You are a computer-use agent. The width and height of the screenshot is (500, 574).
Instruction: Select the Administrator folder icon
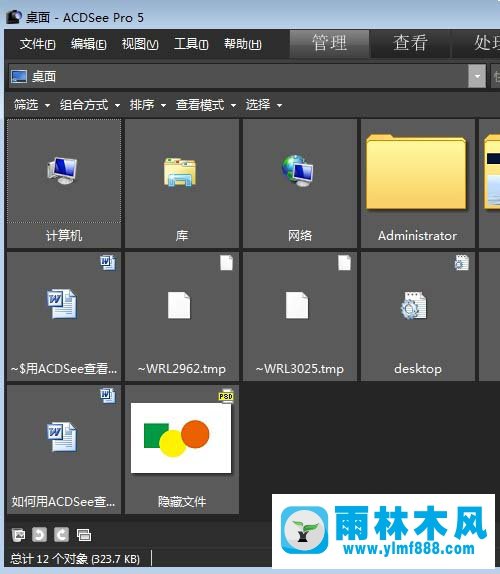click(x=417, y=172)
